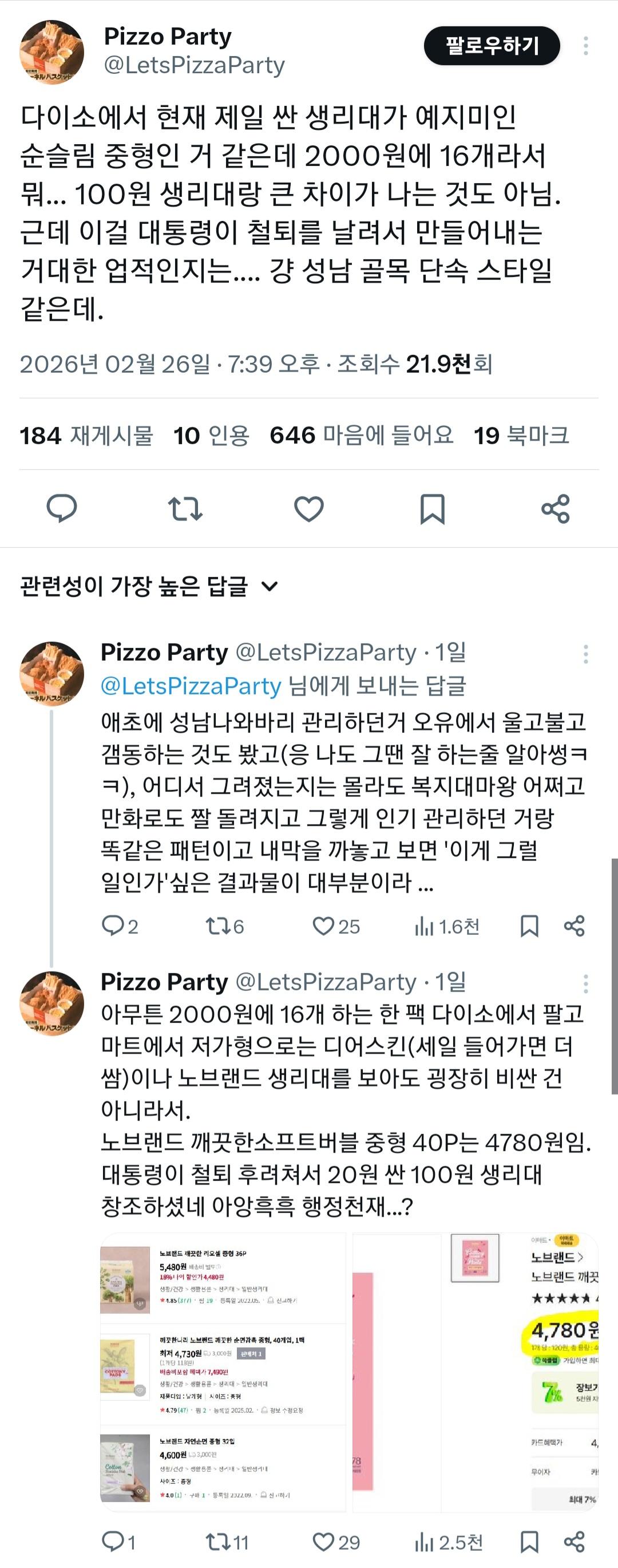
Task: Open the 10 인용 quotes list
Action: (211, 435)
